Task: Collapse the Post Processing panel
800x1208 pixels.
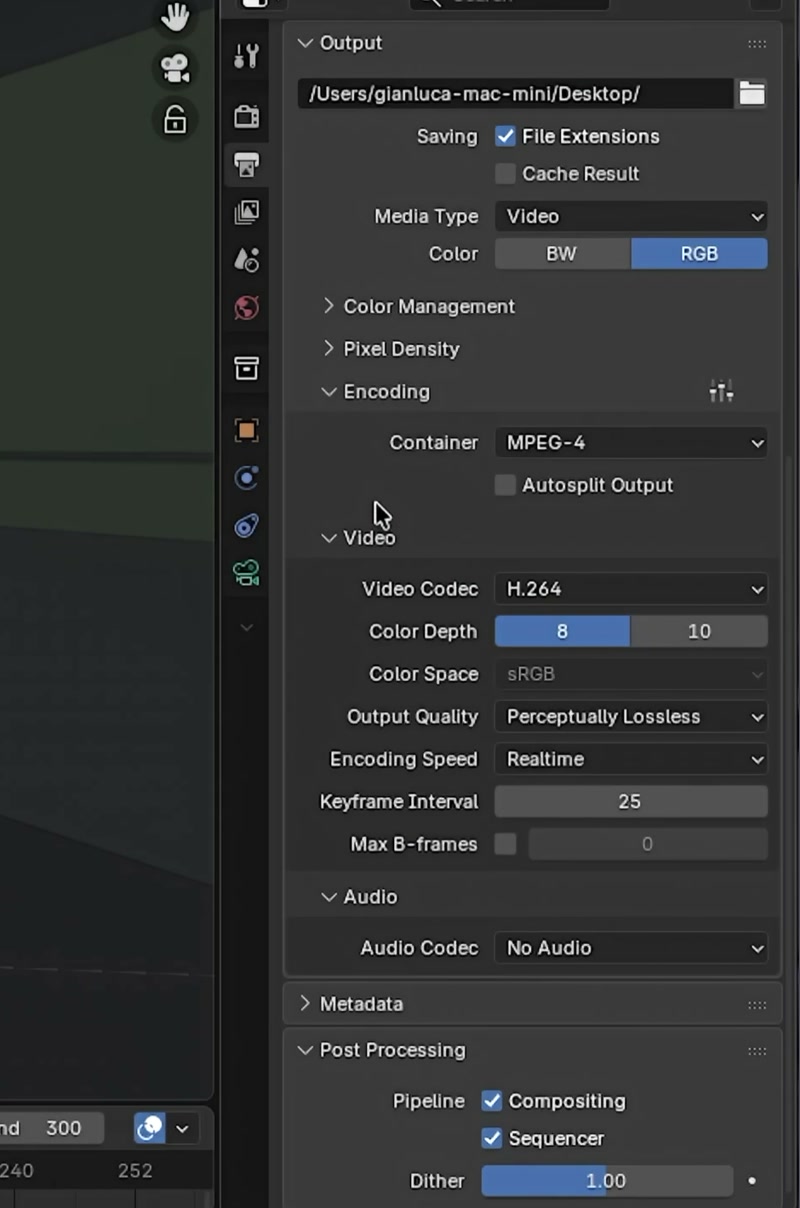Action: pyautogui.click(x=306, y=1050)
